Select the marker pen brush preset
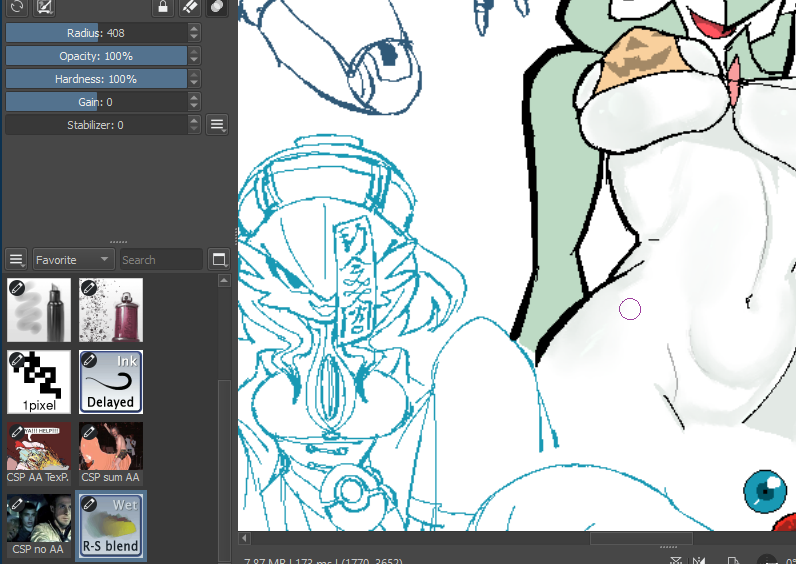 click(x=39, y=310)
